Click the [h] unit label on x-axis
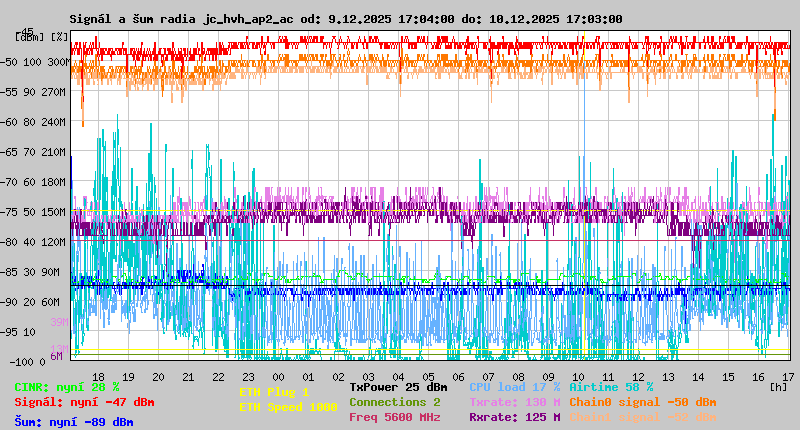Viewport: 800px width, 430px height. click(778, 386)
